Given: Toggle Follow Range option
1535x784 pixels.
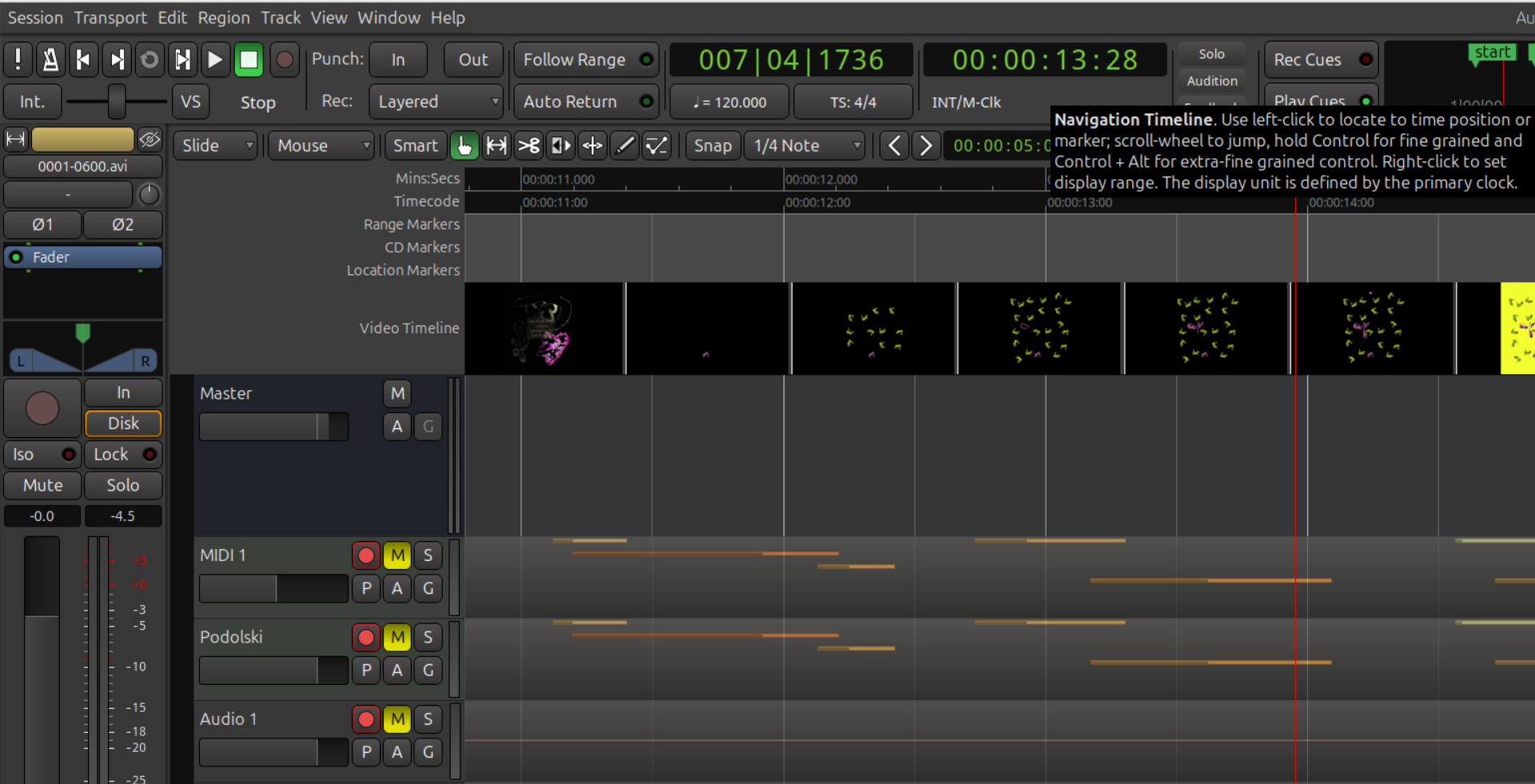Looking at the screenshot, I should click(586, 60).
